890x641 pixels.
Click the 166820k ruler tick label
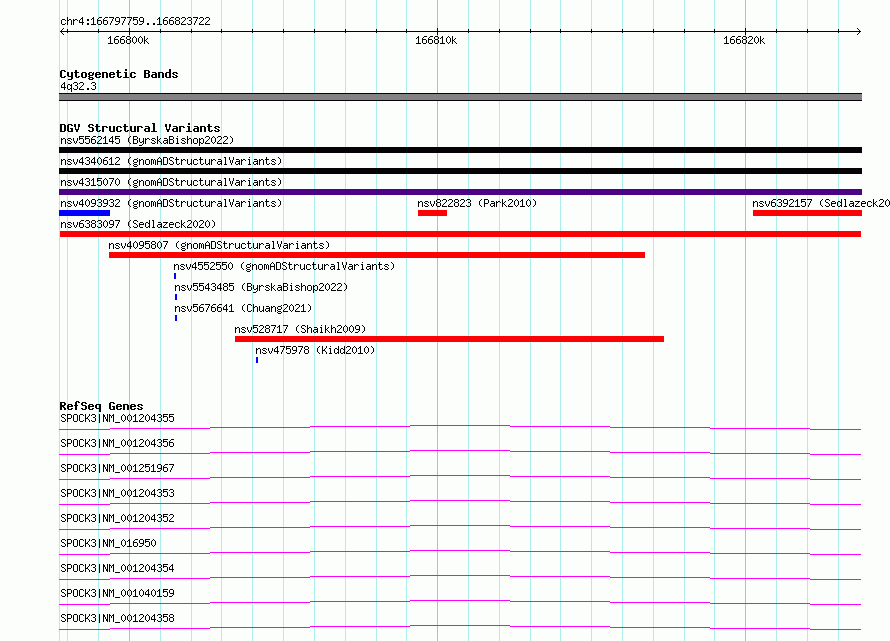tap(744, 40)
